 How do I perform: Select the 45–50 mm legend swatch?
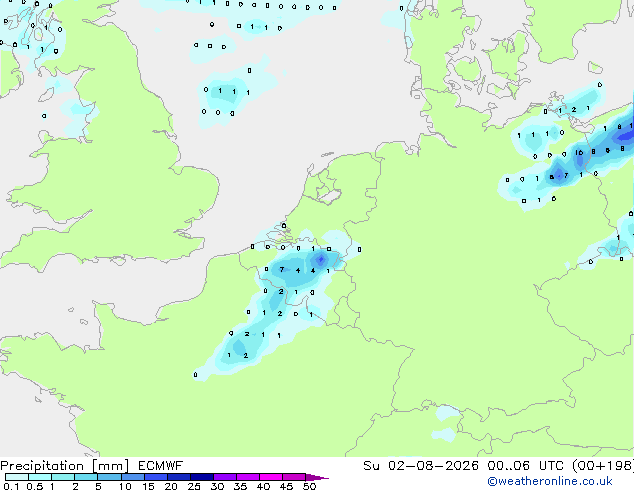pos(294,477)
